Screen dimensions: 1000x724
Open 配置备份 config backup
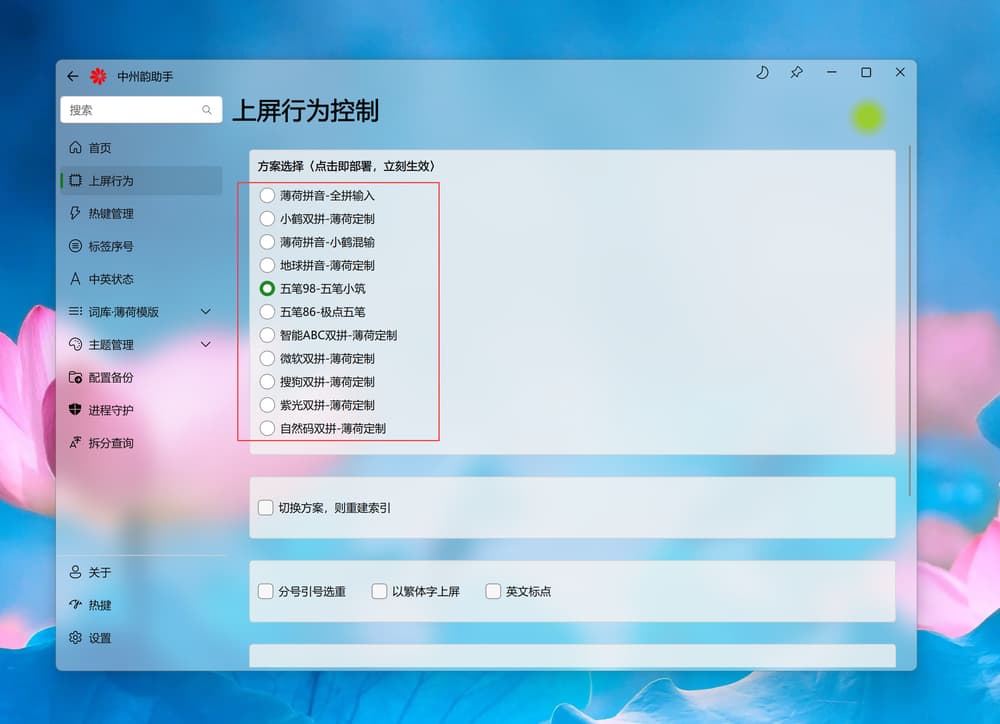[x=110, y=378]
